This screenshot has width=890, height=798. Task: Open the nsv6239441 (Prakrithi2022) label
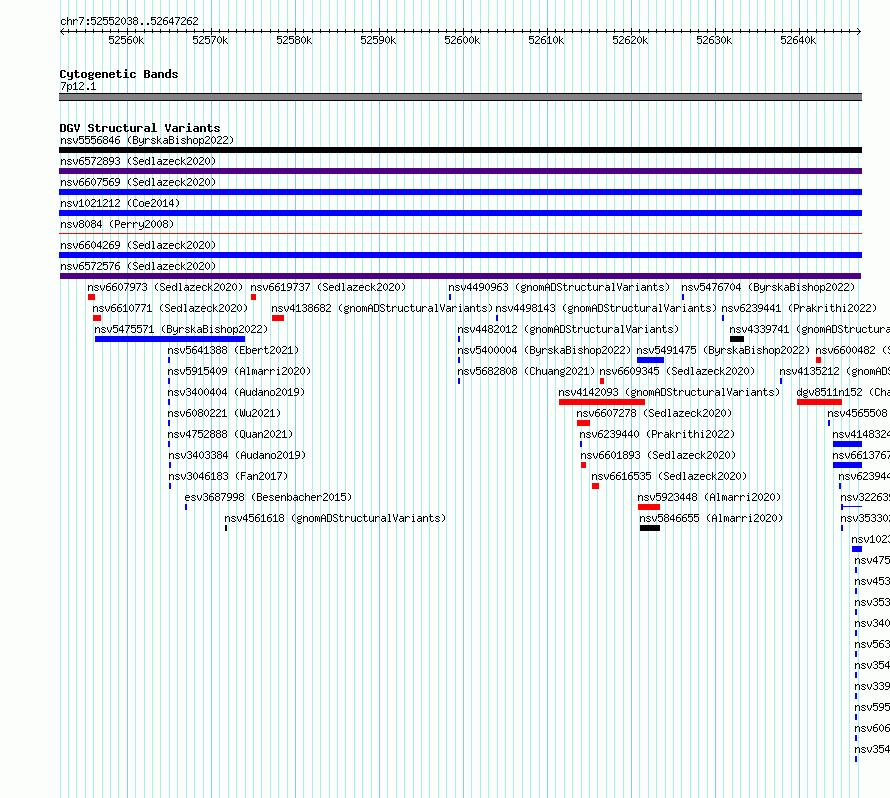coord(799,308)
